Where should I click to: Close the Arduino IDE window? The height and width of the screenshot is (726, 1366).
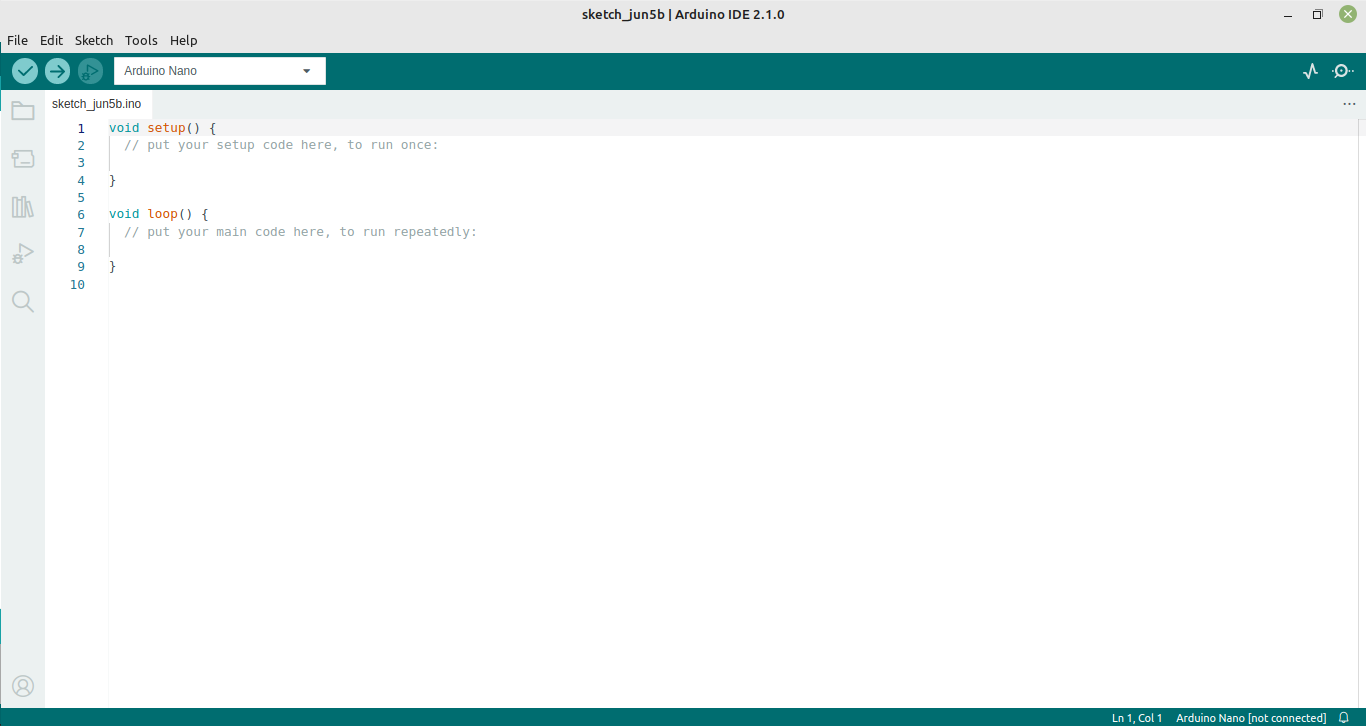(x=1347, y=14)
